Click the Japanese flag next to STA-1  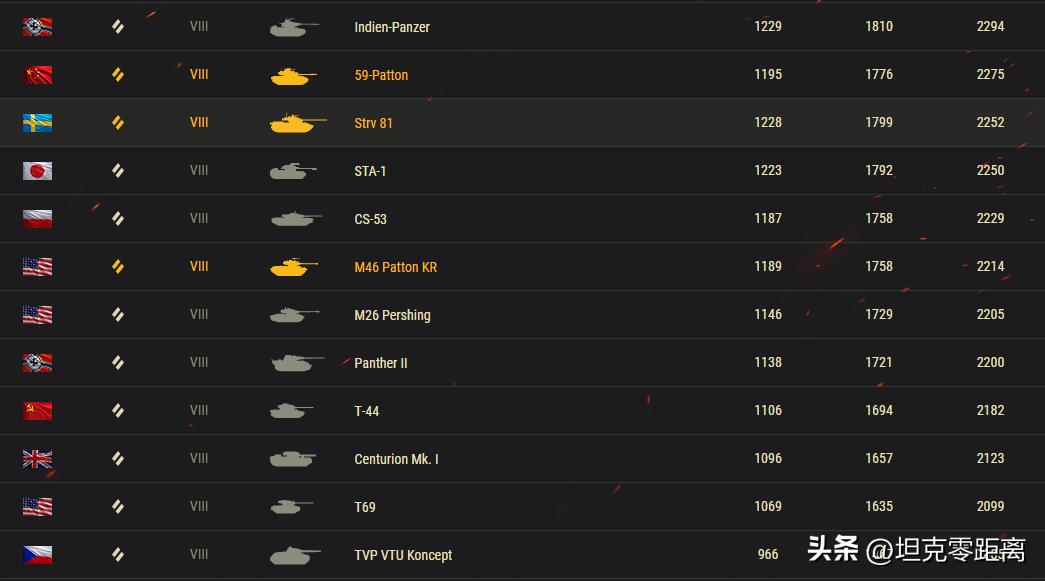pyautogui.click(x=38, y=171)
